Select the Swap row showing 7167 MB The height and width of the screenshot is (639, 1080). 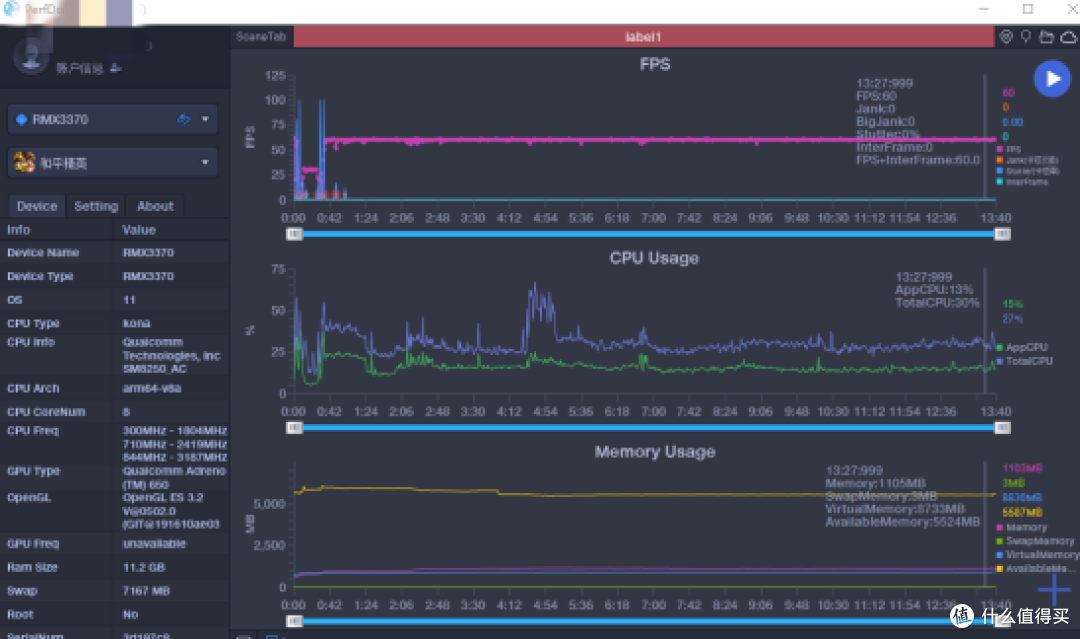pyautogui.click(x=114, y=591)
